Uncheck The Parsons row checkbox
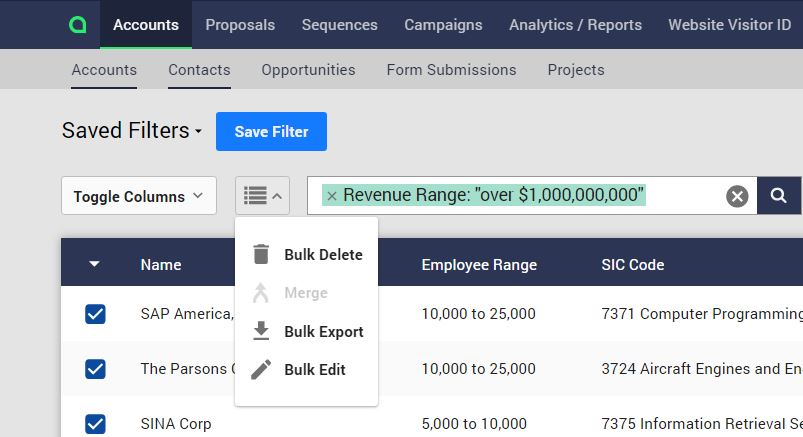The width and height of the screenshot is (803, 437). point(95,369)
